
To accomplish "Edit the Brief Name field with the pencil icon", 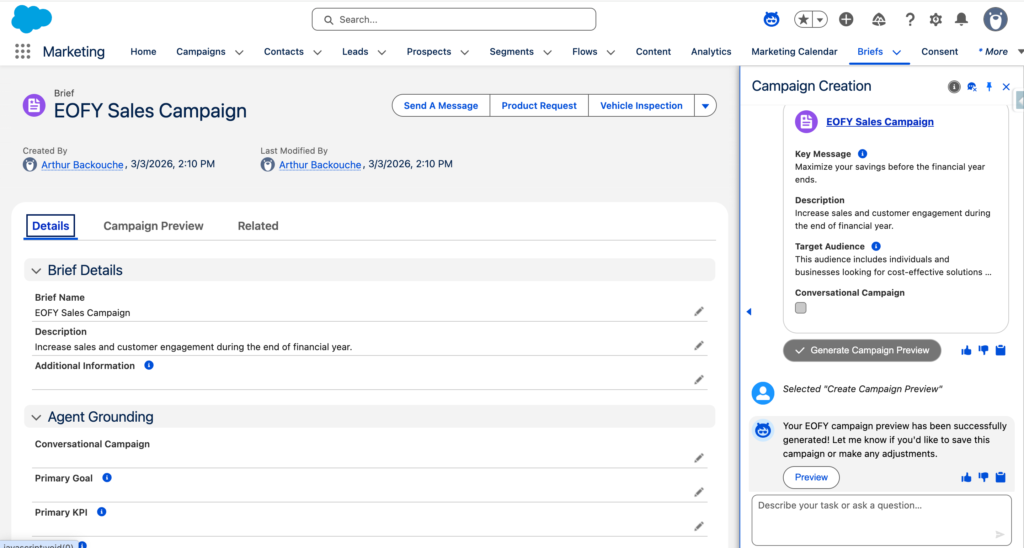I will [699, 311].
